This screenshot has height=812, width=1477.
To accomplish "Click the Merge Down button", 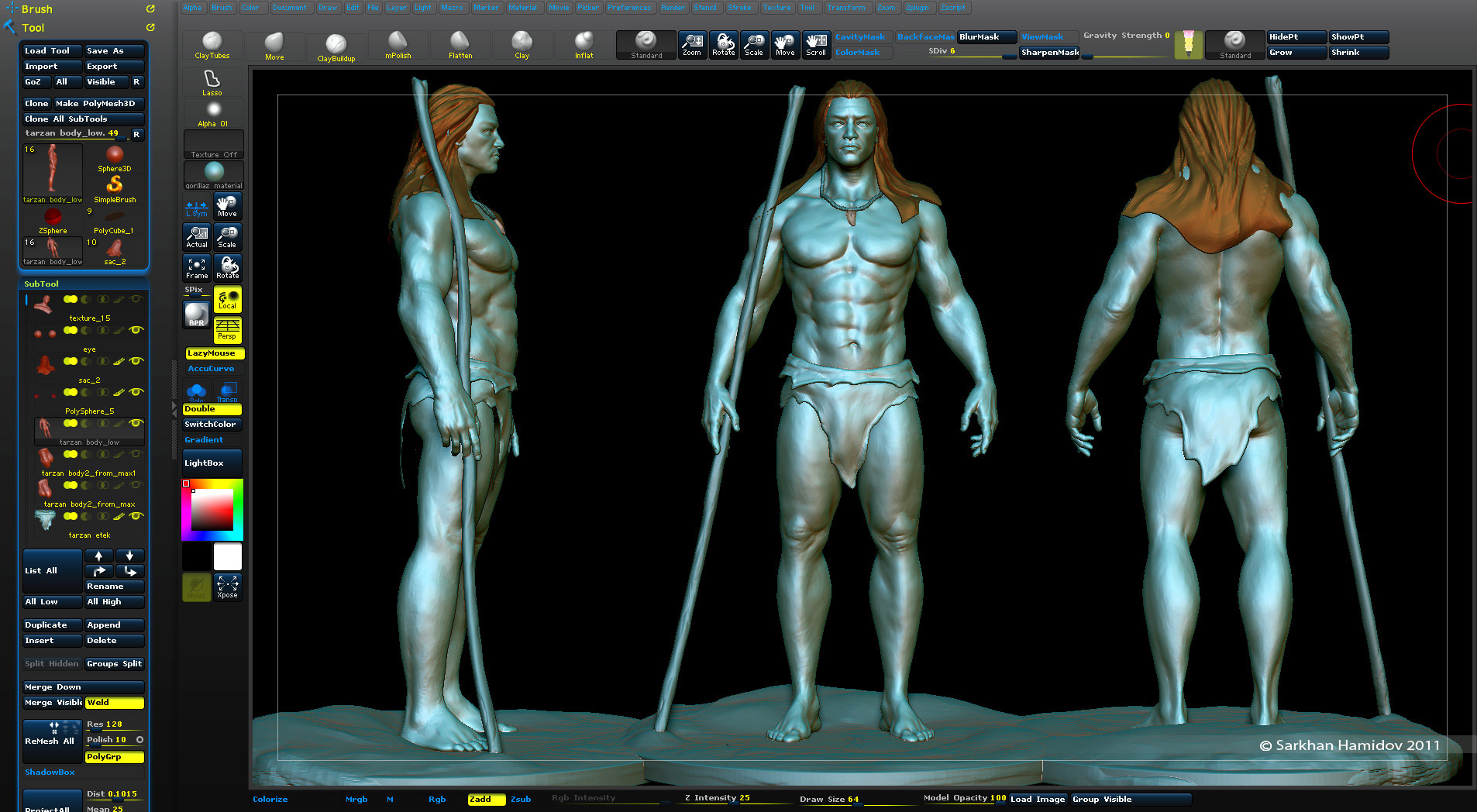I will [84, 687].
